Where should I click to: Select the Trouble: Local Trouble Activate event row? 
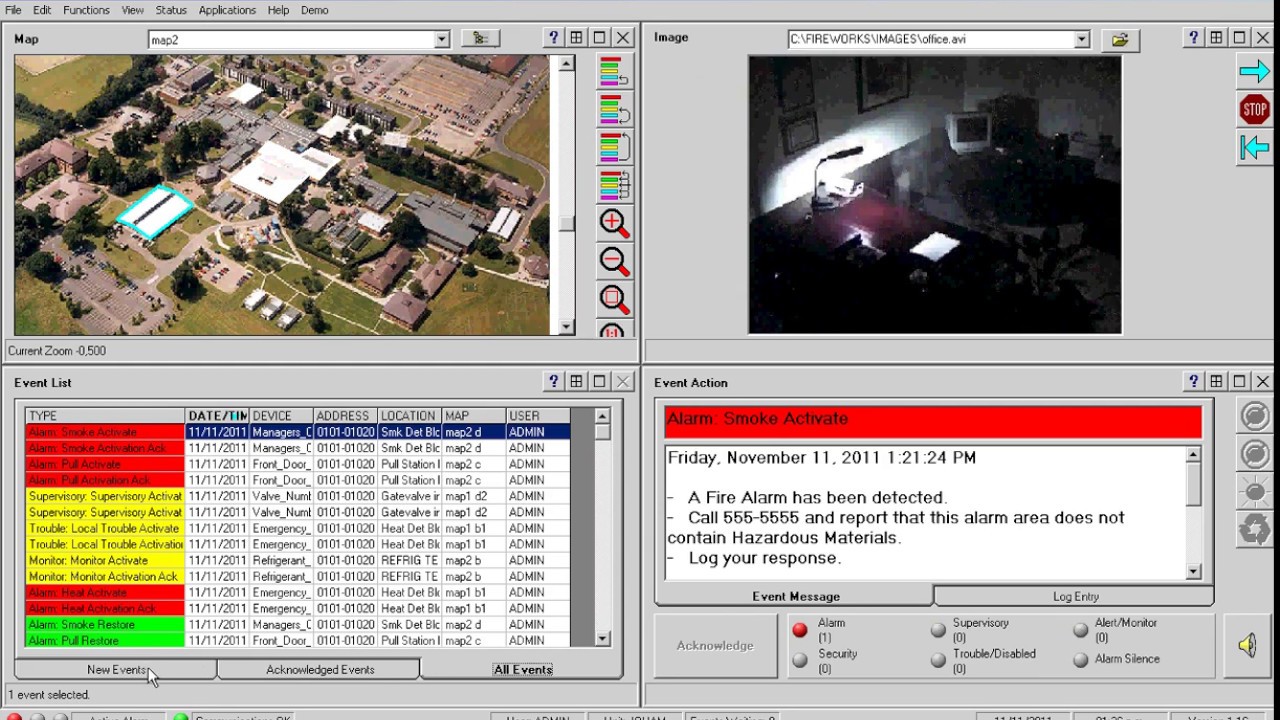[298, 528]
